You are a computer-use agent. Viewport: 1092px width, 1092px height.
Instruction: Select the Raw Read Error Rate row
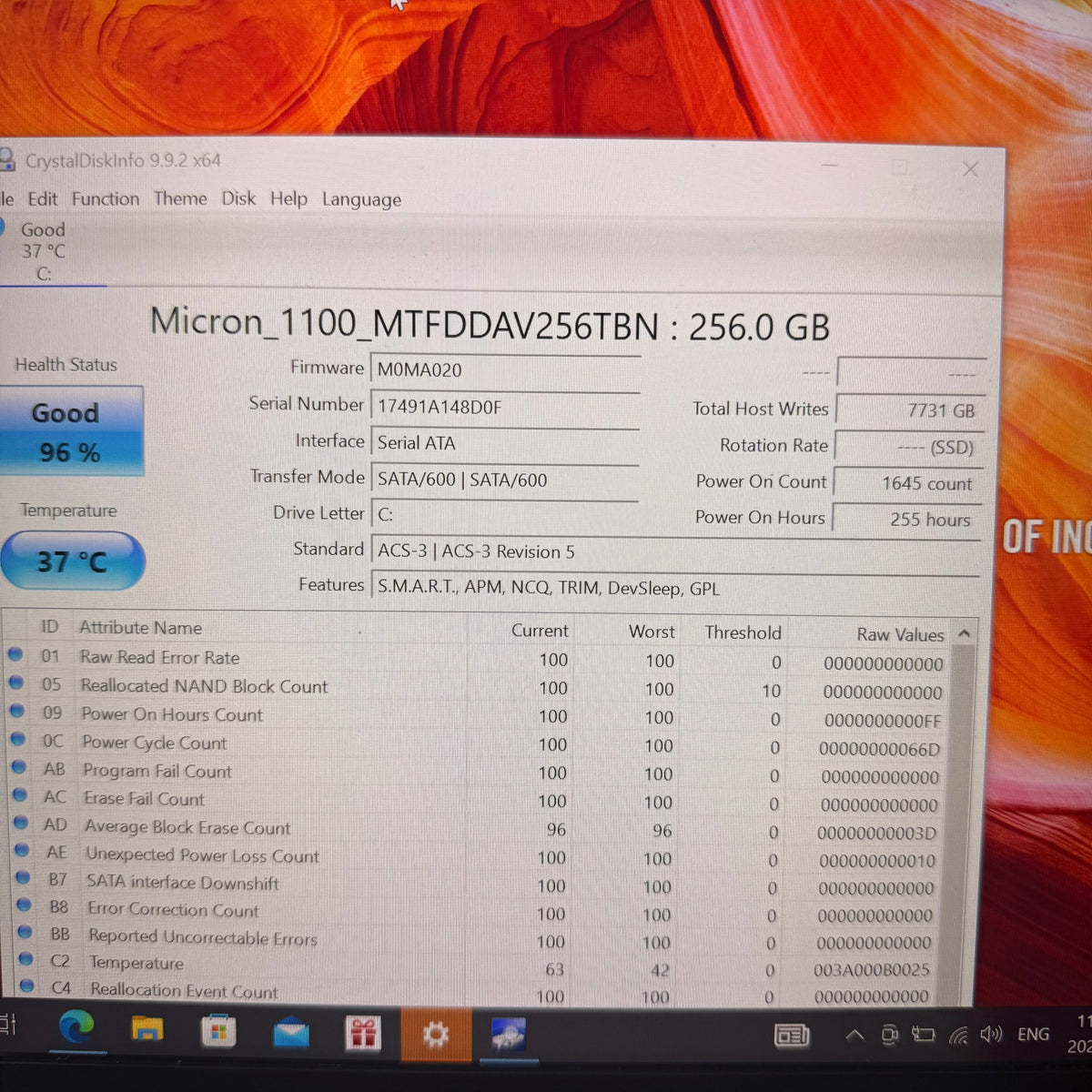coord(478,659)
